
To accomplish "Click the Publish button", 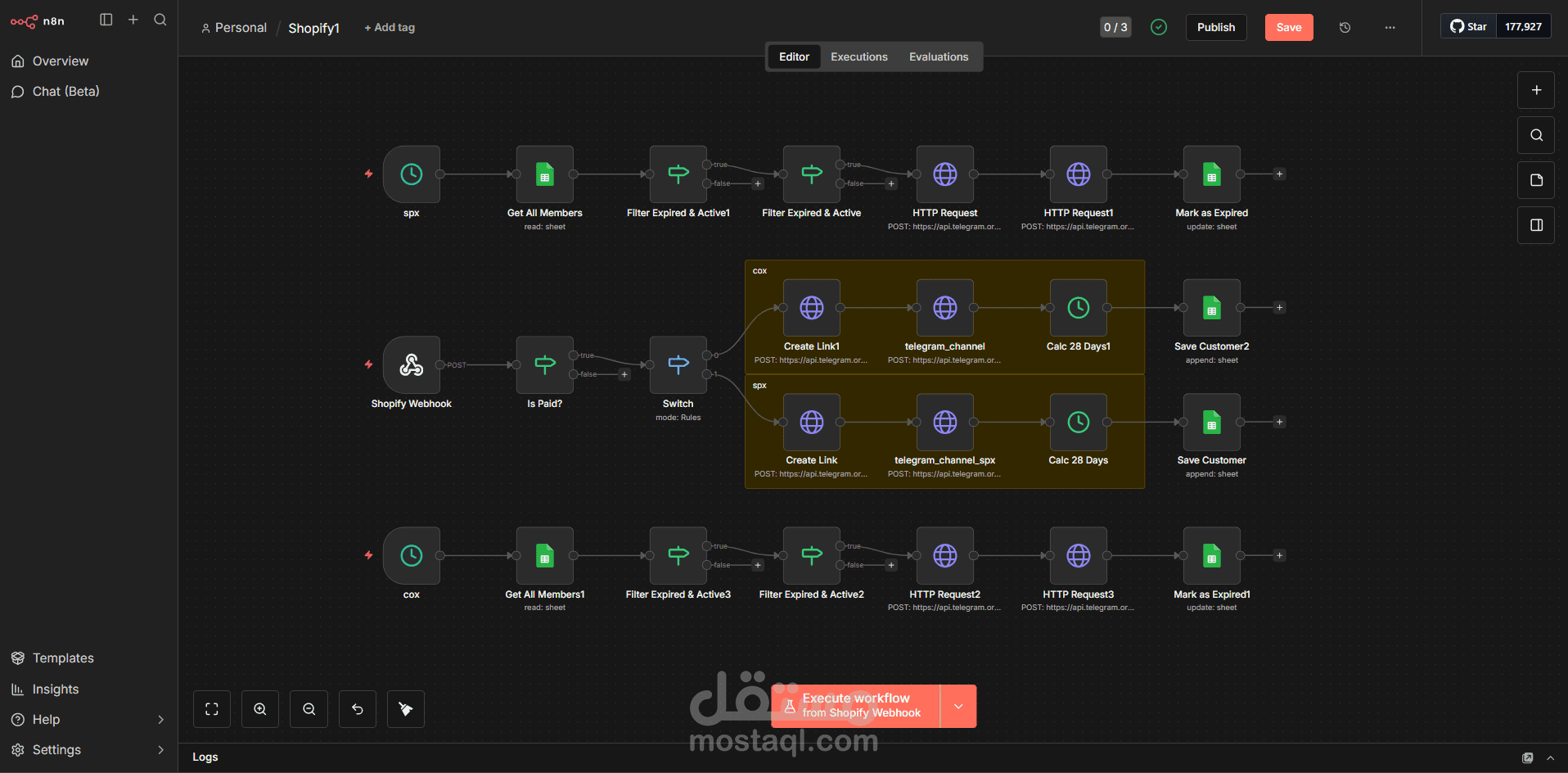I will [x=1216, y=27].
